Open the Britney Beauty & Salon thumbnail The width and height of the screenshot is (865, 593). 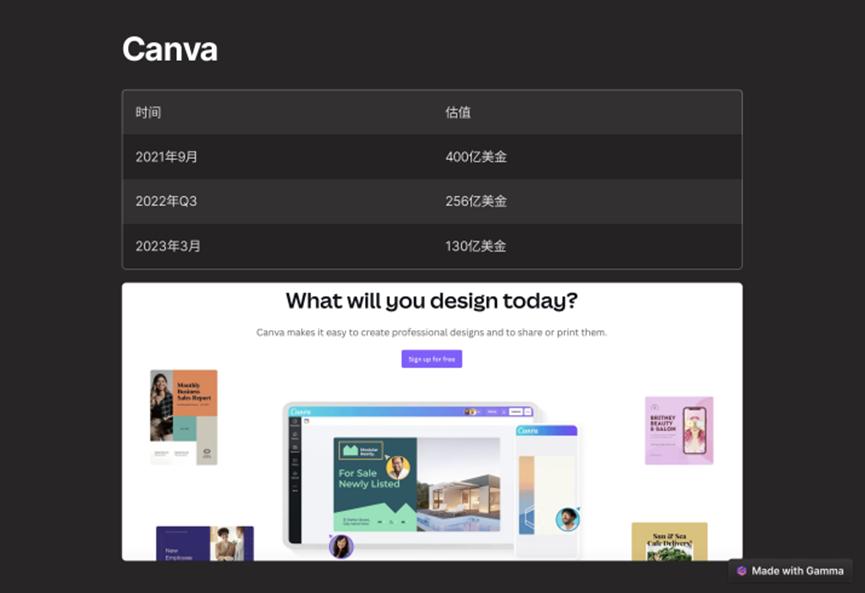pos(679,430)
